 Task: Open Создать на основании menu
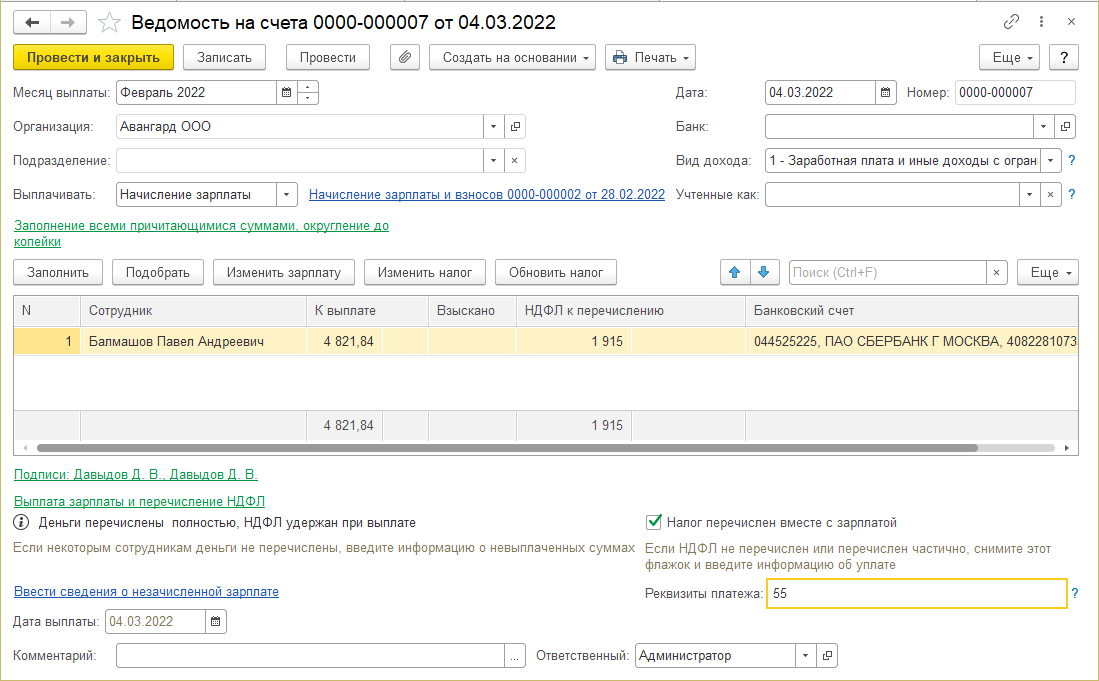[x=512, y=57]
